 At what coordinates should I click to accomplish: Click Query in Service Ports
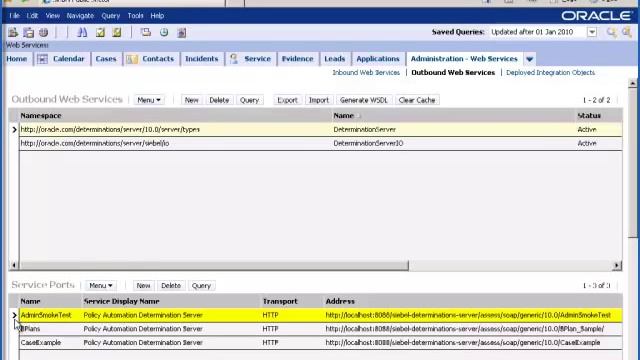coord(201,286)
